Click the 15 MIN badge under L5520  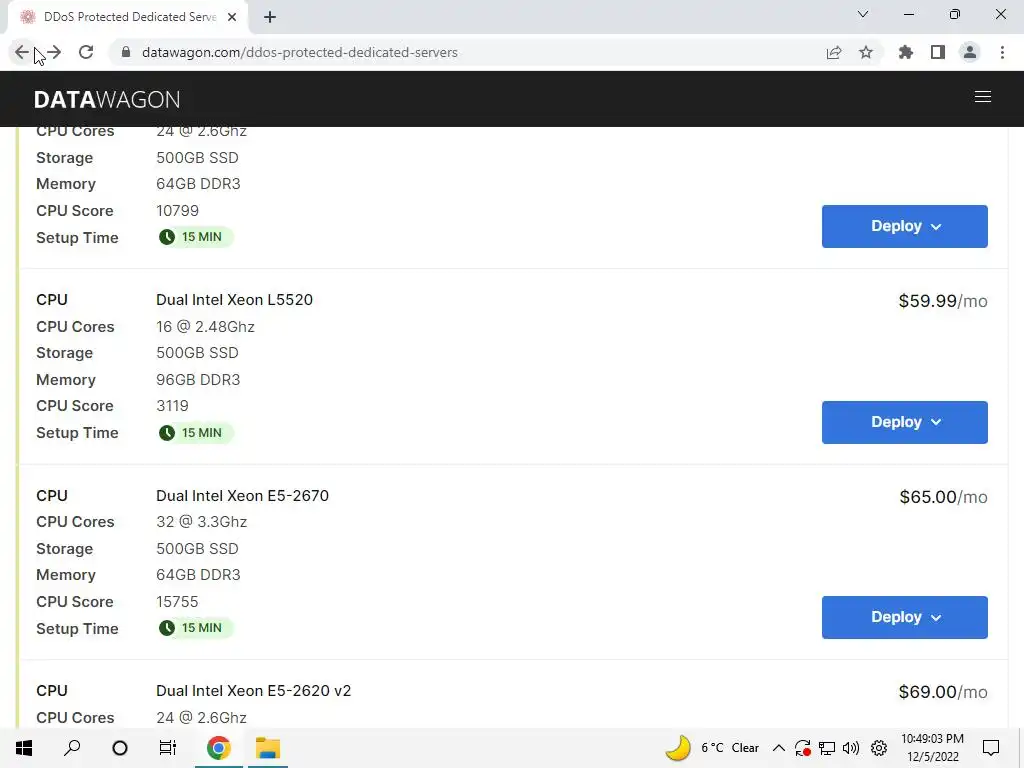[x=195, y=433]
